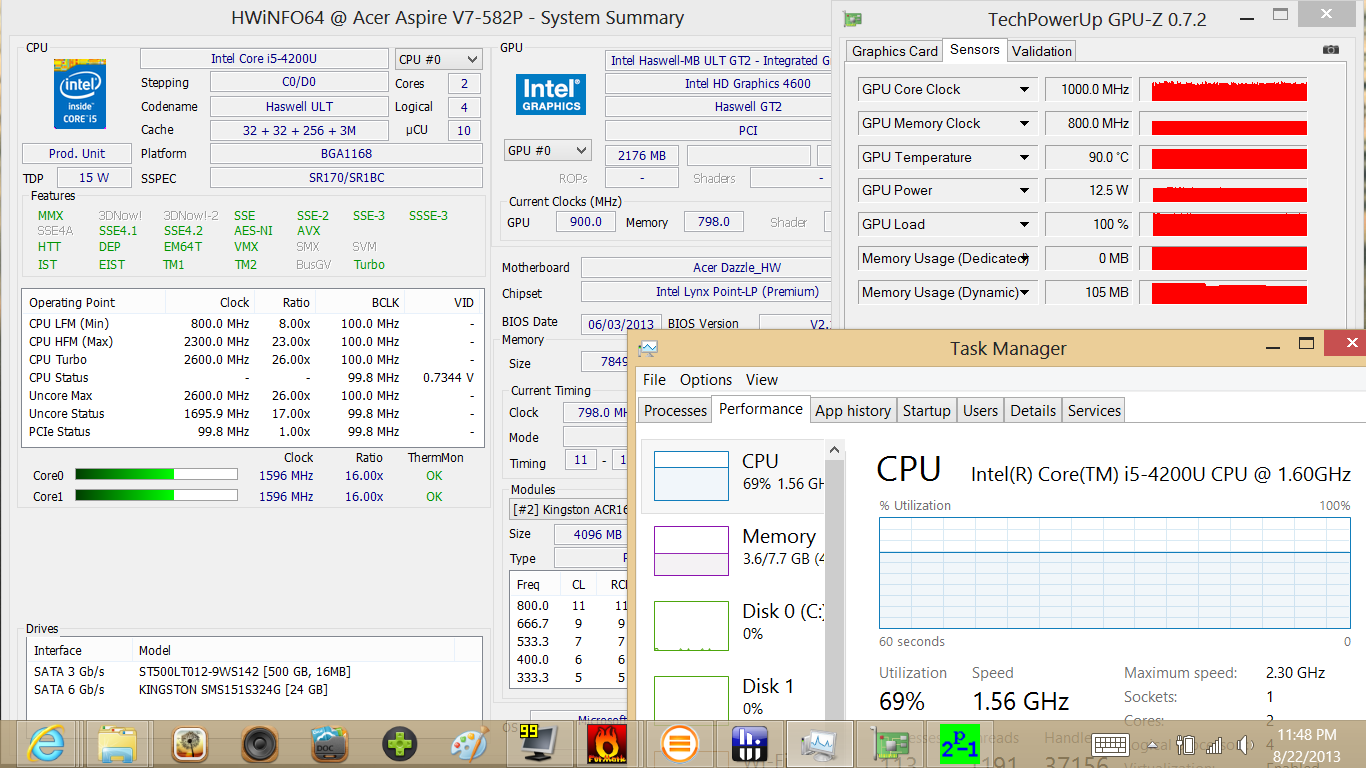Open the GPU #0 selector dropdown

548,150
